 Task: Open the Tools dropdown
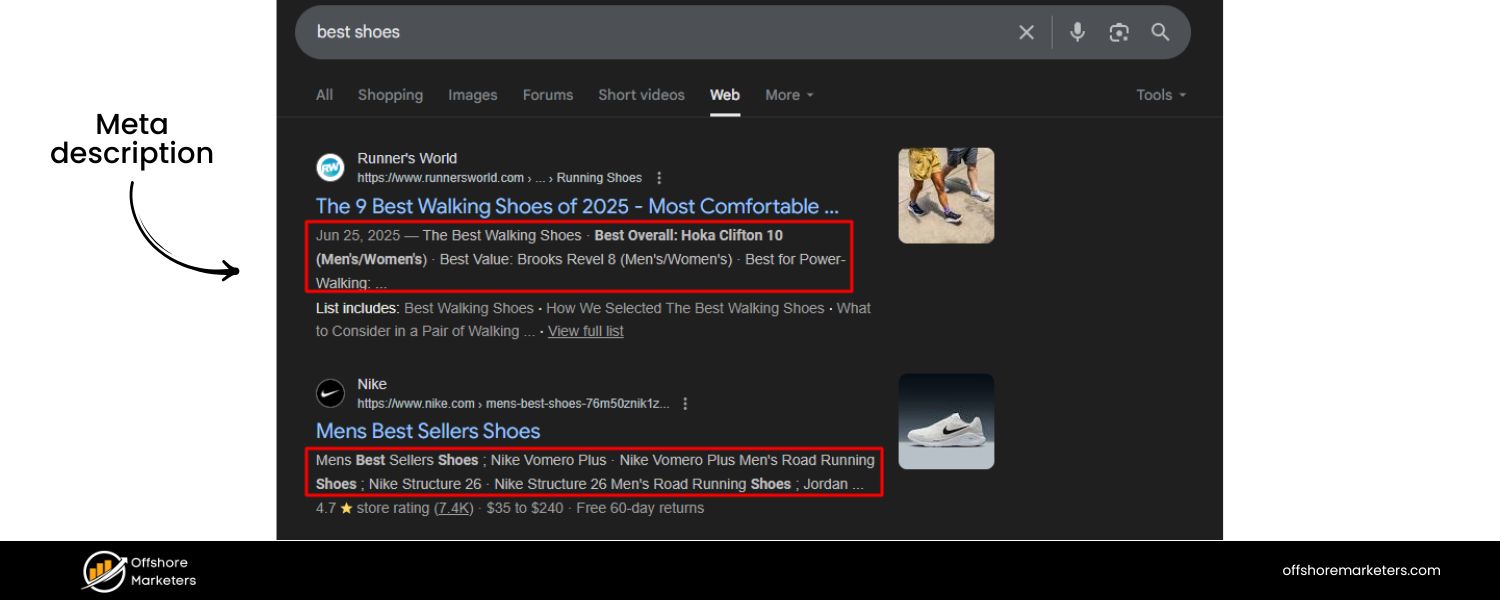1159,94
